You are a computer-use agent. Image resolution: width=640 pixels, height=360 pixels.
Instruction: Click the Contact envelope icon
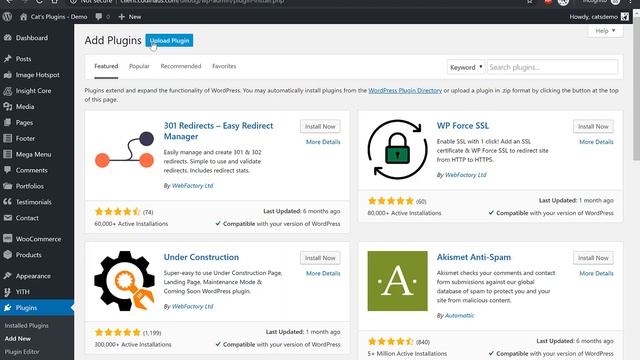[8, 218]
